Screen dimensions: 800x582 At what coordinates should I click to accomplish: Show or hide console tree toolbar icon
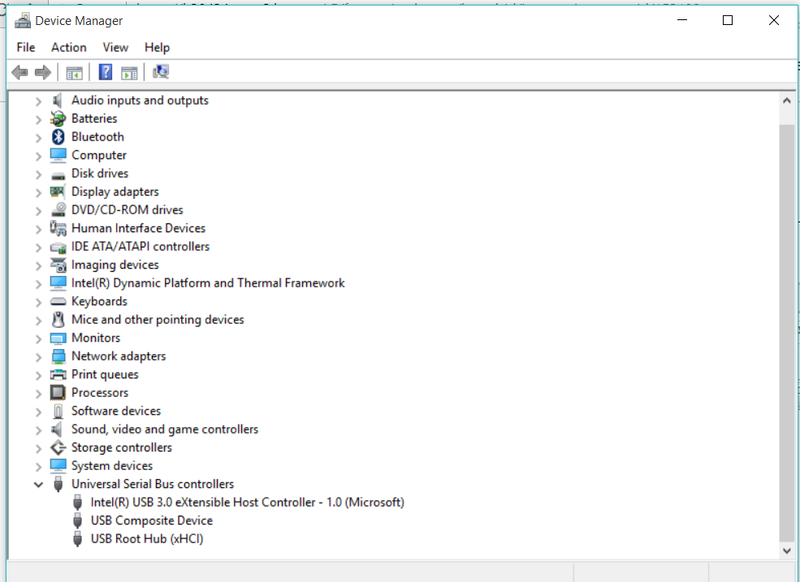coord(74,73)
